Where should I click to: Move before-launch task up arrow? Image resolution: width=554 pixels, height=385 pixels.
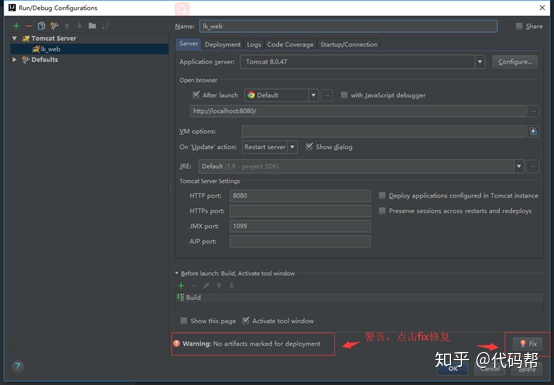tap(219, 286)
